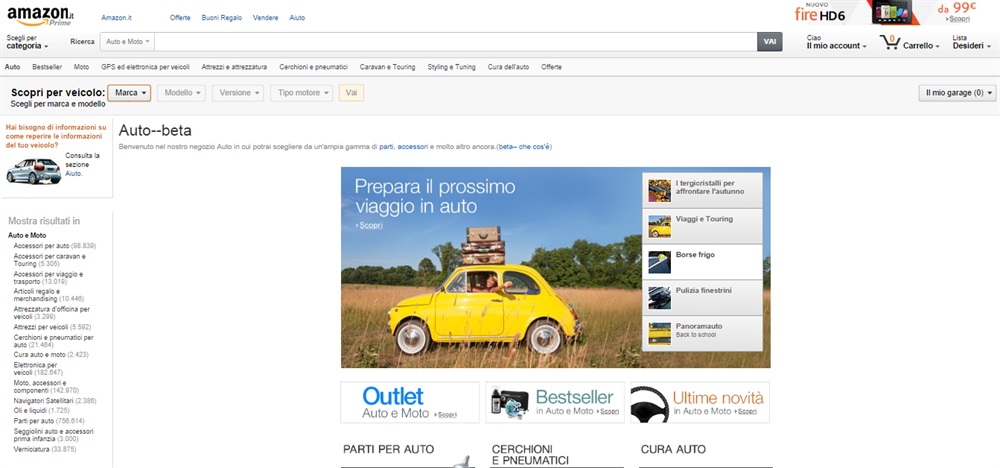Image resolution: width=1000 pixels, height=468 pixels.
Task: Select Borse frigo banner item
Action: (702, 261)
